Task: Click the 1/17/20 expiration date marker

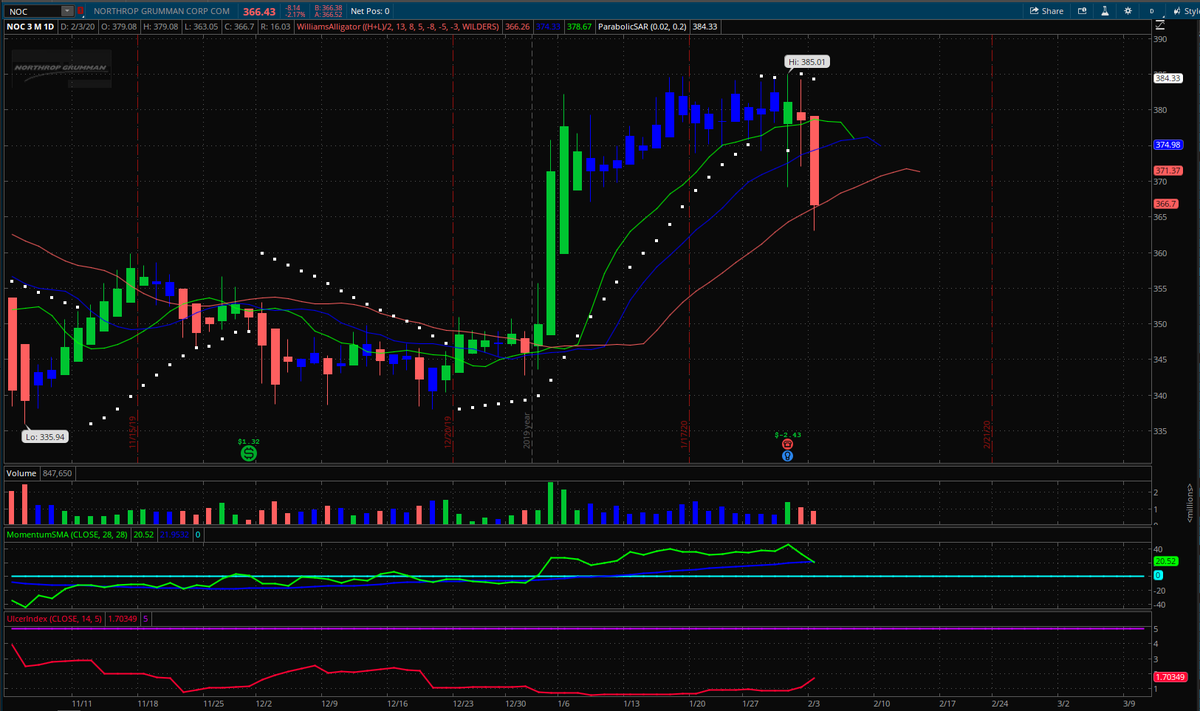Action: [x=685, y=434]
